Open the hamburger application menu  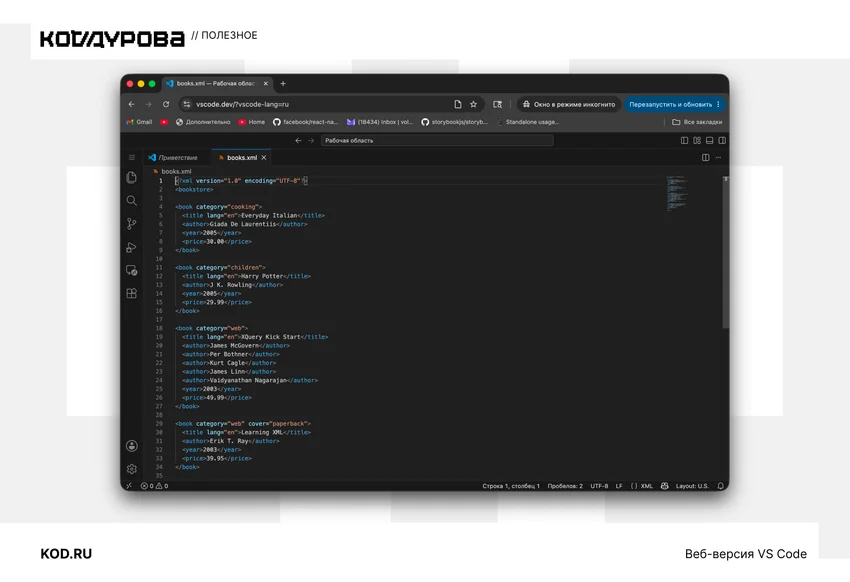131,157
